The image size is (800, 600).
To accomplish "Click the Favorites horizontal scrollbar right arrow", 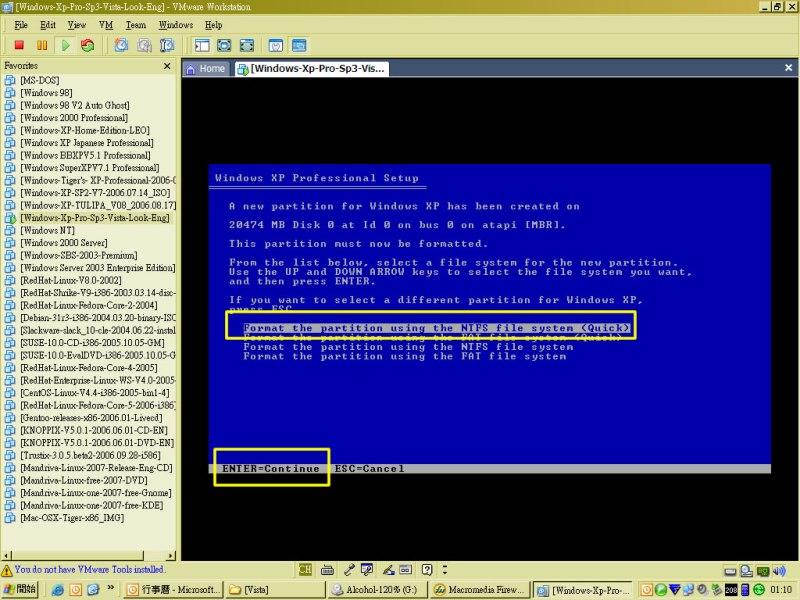I will pos(171,555).
